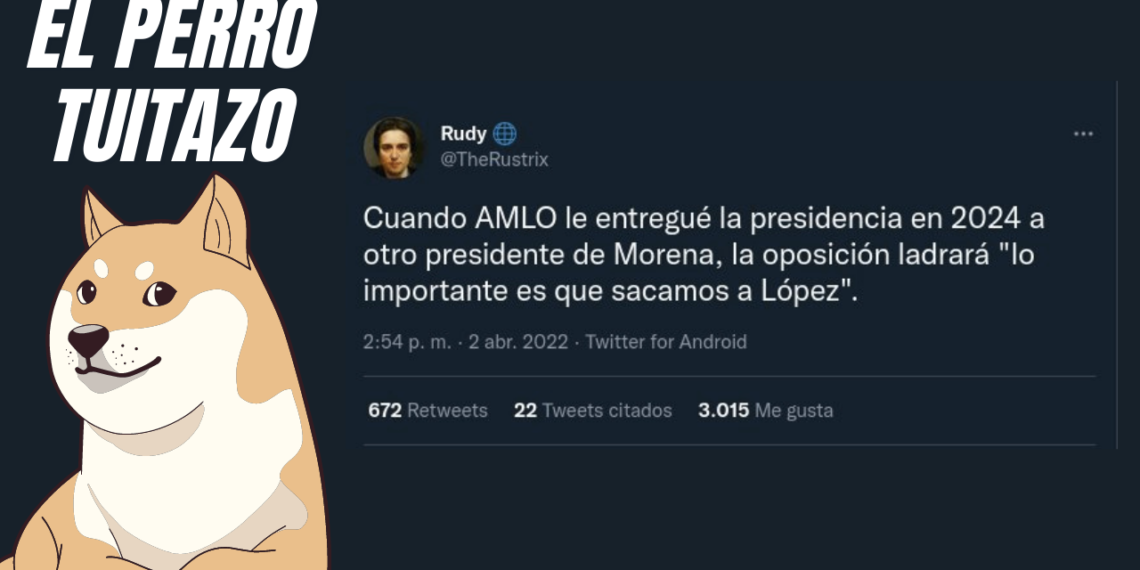This screenshot has height=570, width=1140.
Task: Click the globe emoji beside Rudy
Action: tap(505, 134)
